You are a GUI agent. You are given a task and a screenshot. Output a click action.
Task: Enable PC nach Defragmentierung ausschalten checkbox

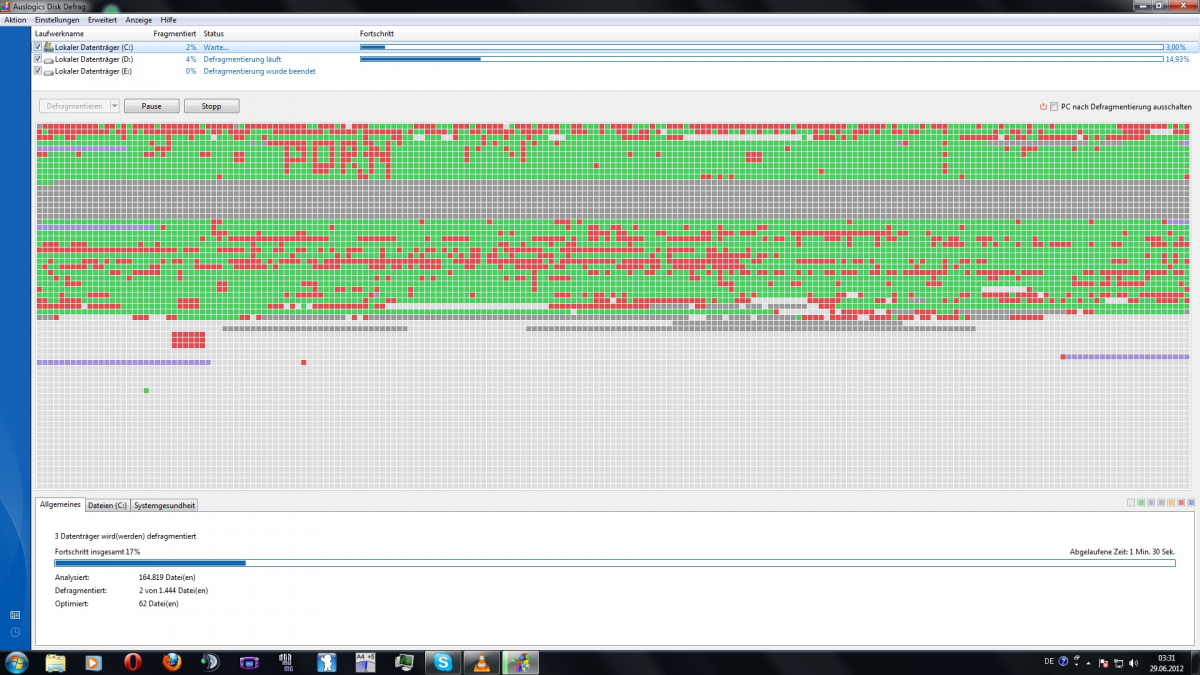[1053, 106]
